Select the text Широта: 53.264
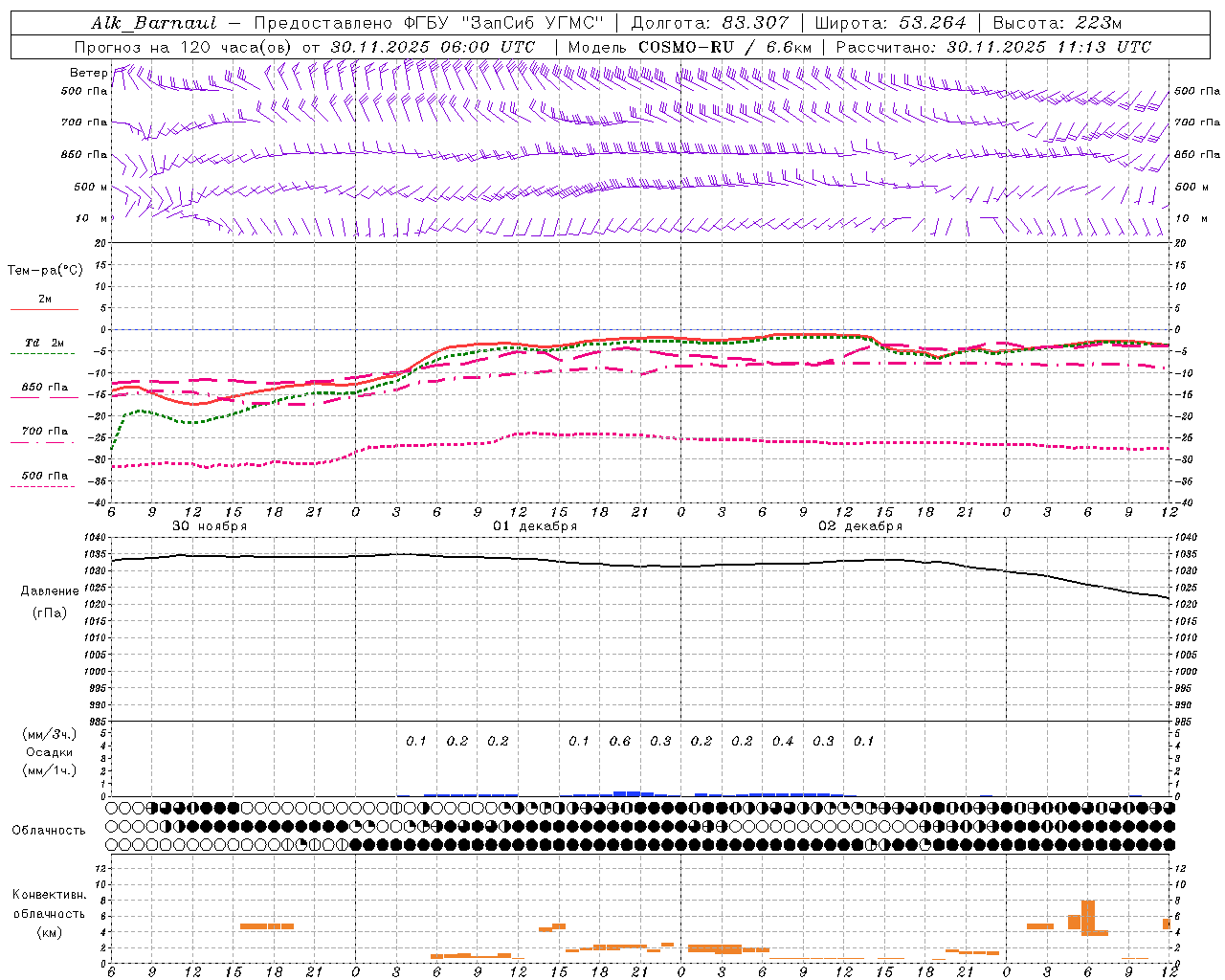The height and width of the screenshot is (980, 1225). (x=890, y=23)
